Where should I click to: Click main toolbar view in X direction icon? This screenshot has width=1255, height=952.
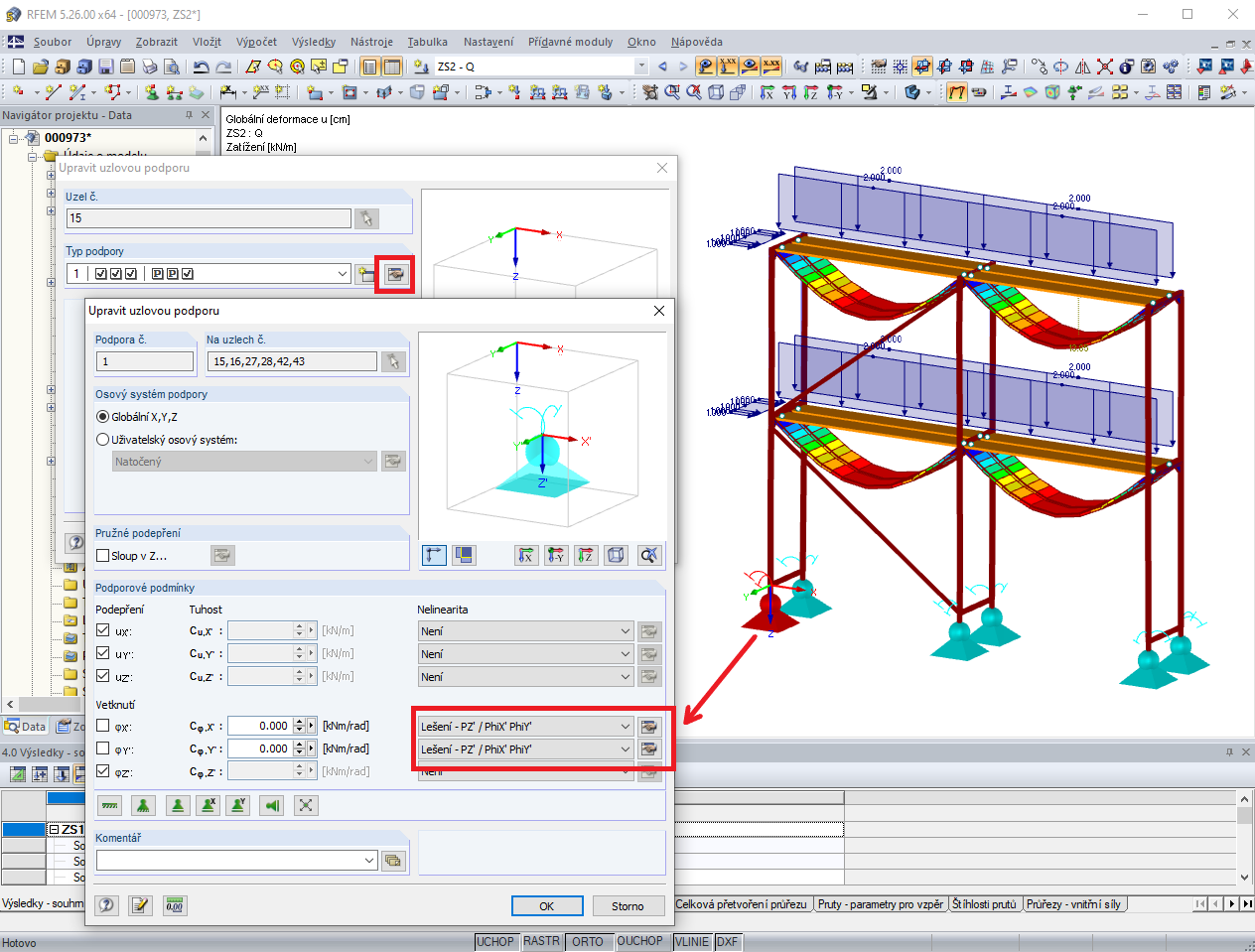(x=767, y=92)
